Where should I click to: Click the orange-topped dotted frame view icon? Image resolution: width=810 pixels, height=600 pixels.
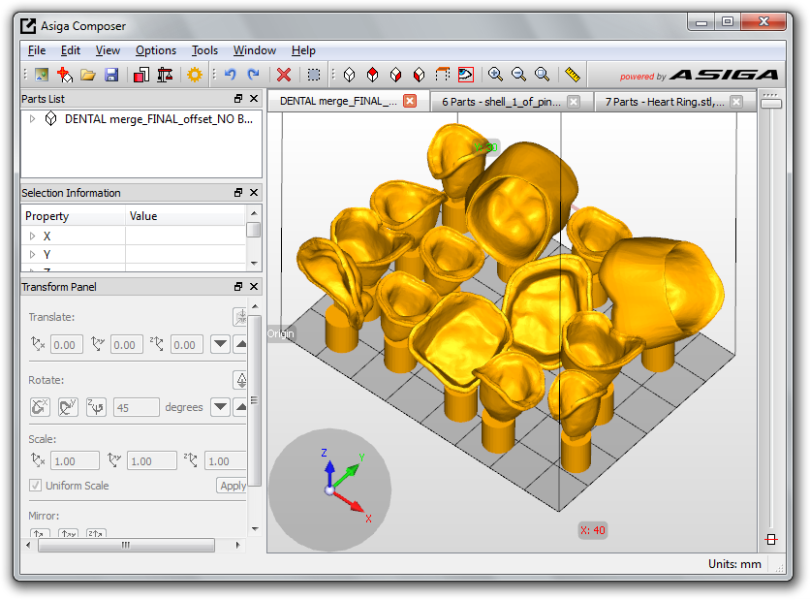coord(442,75)
